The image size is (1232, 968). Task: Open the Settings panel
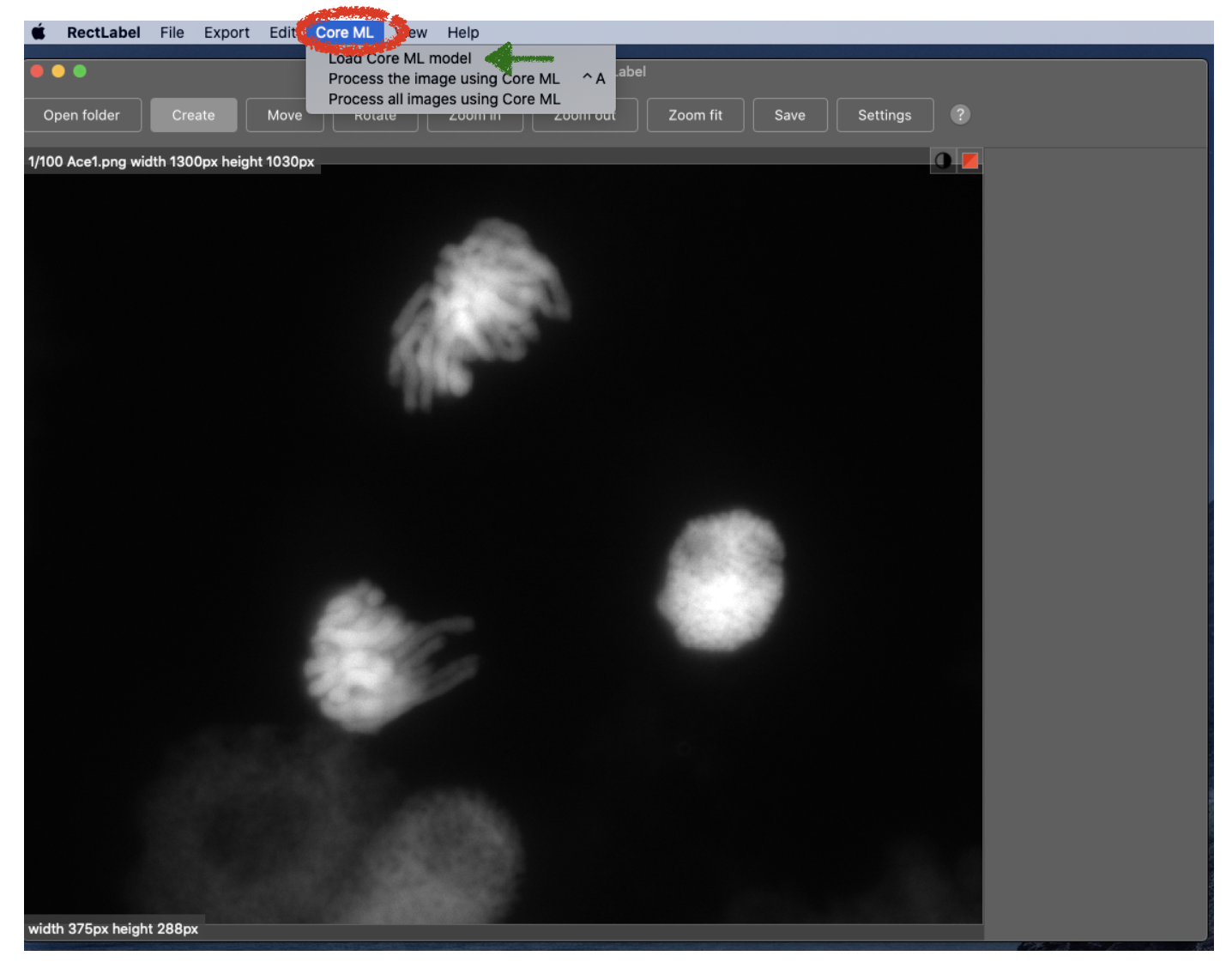(885, 115)
